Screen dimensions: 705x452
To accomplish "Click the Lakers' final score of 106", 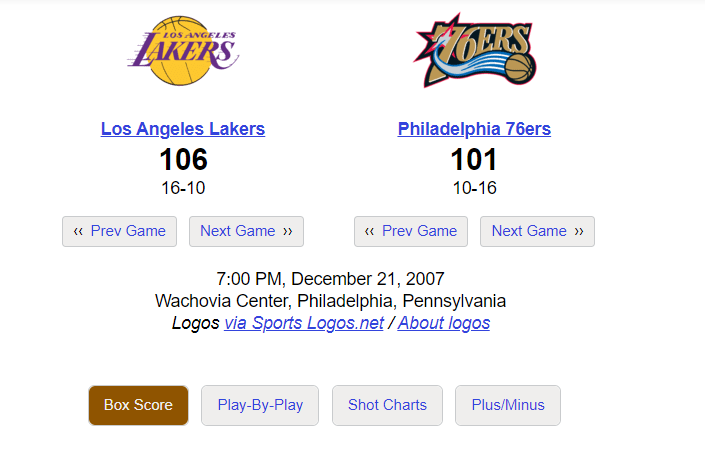I will [183, 160].
